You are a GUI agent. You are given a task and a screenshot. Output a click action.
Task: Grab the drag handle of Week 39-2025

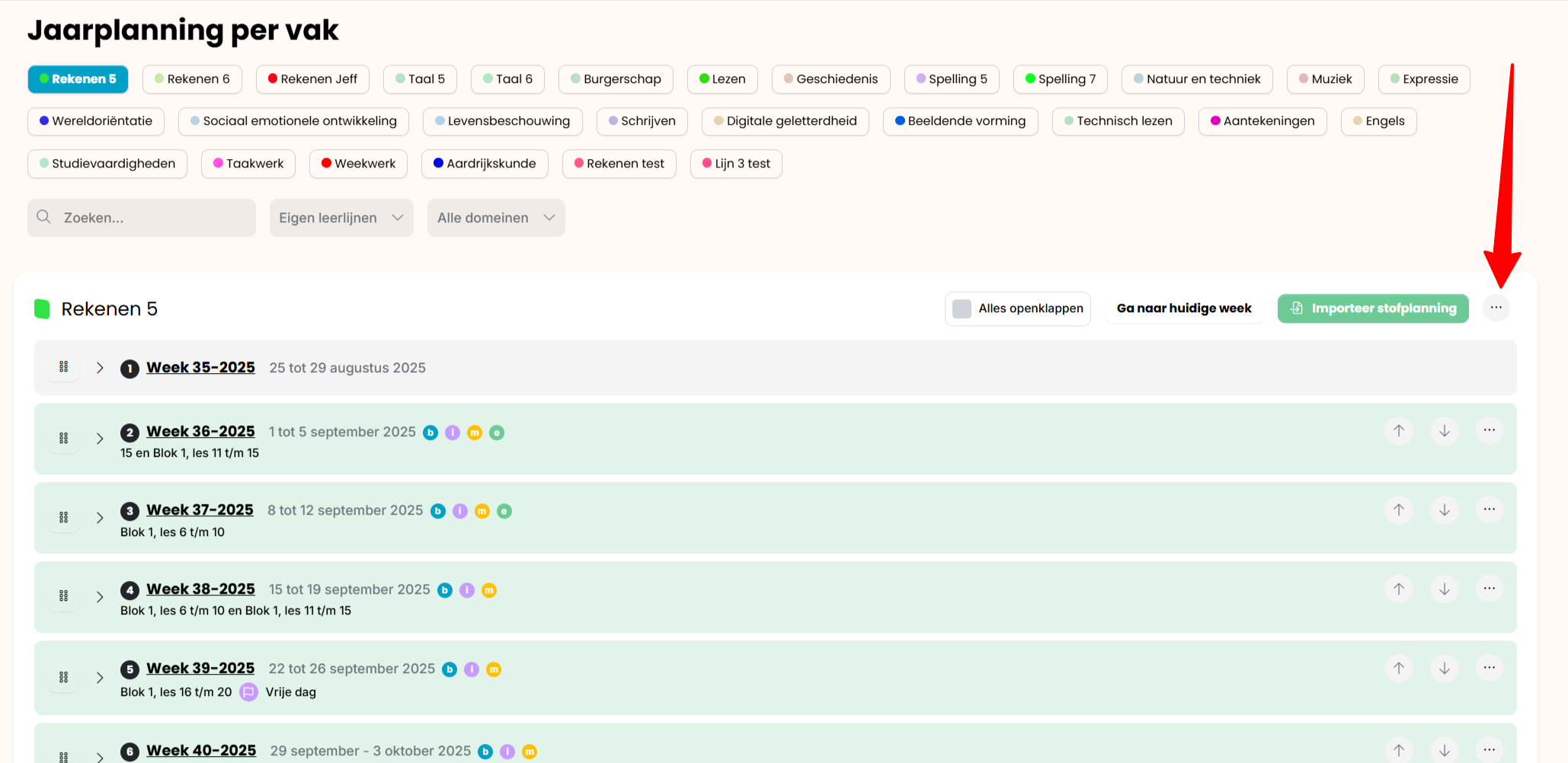tap(64, 678)
